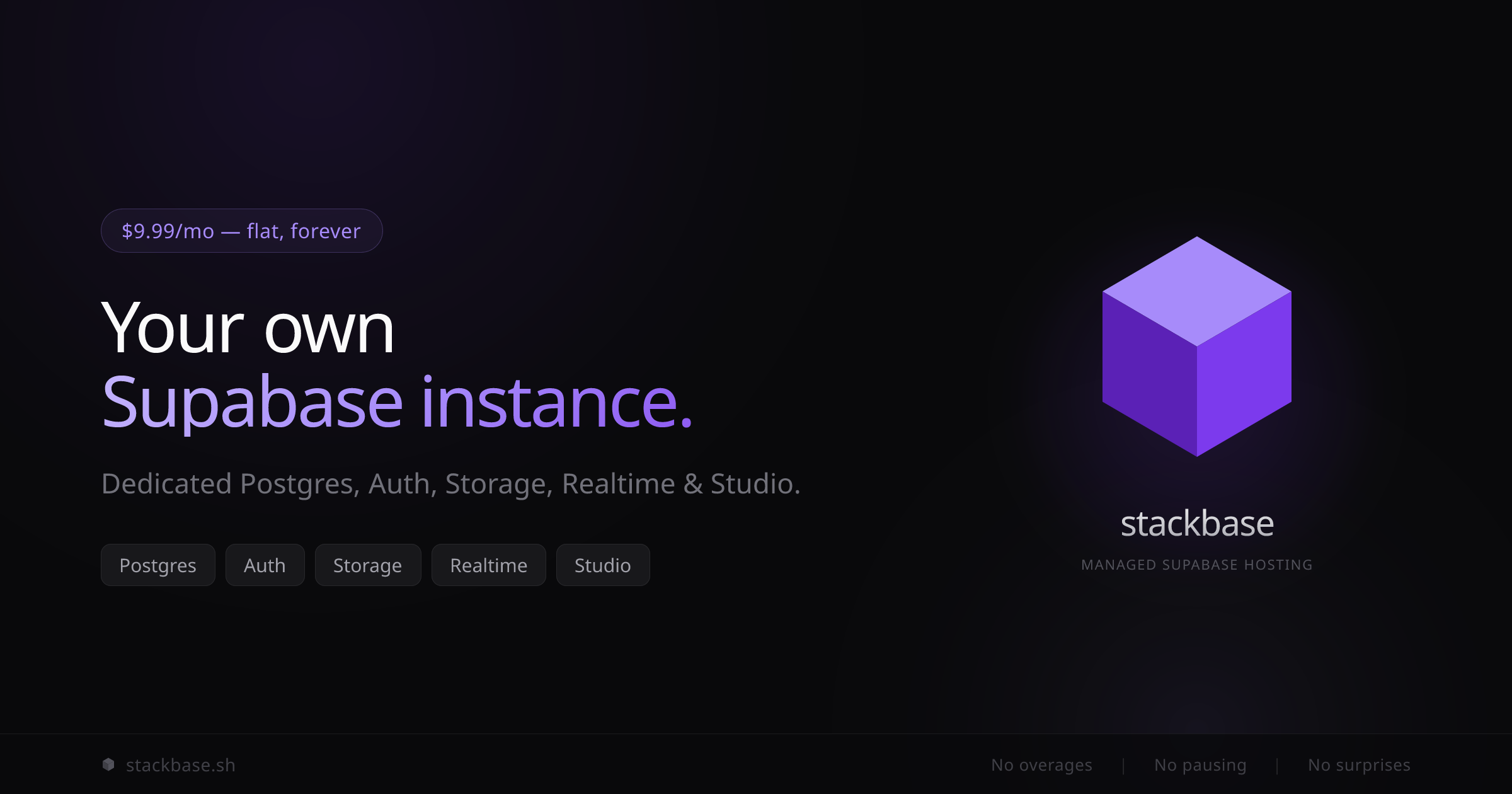Click the No pausing footer label
1512x794 pixels.
tap(1200, 764)
